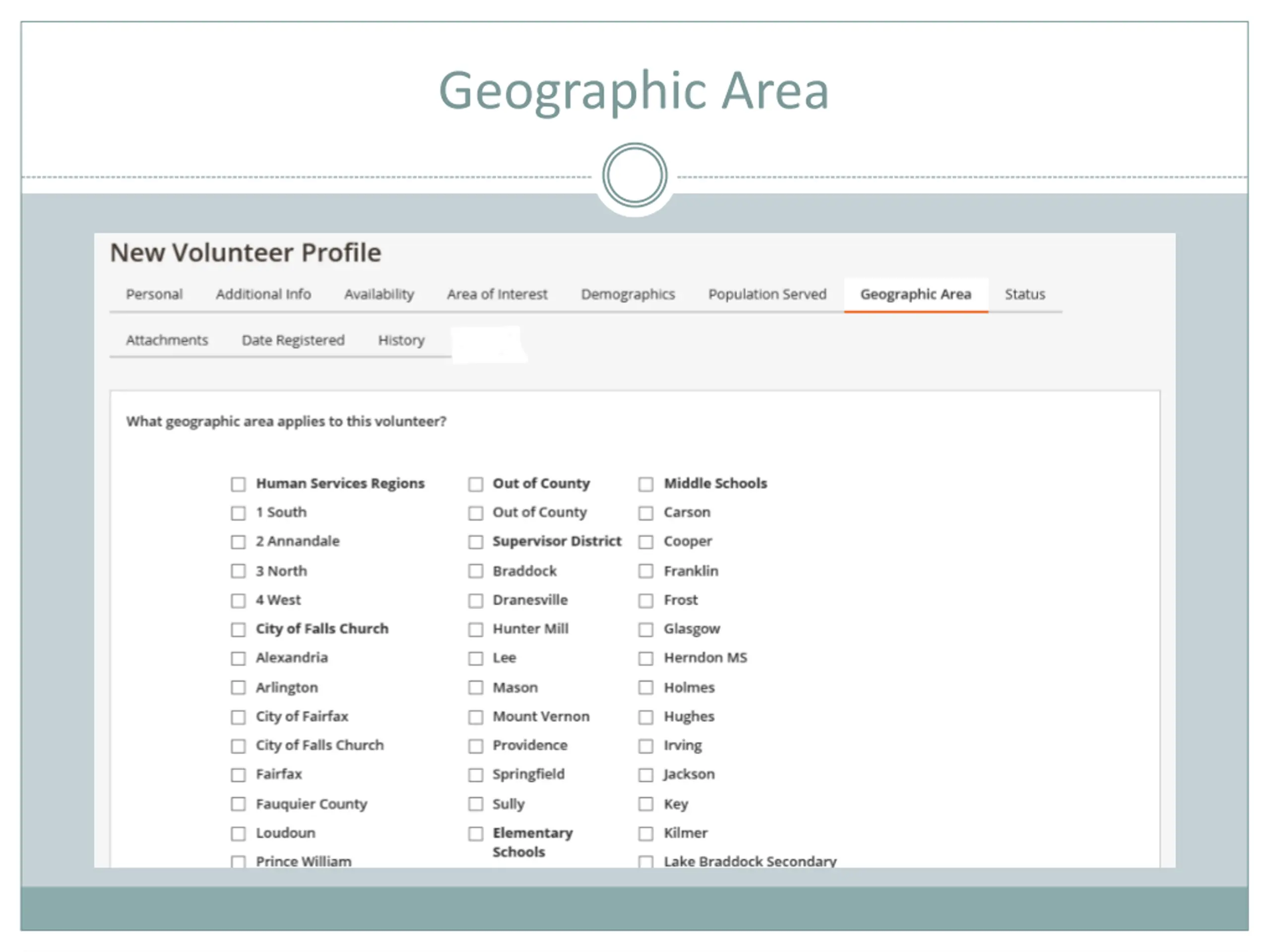View the History tab

tap(401, 340)
